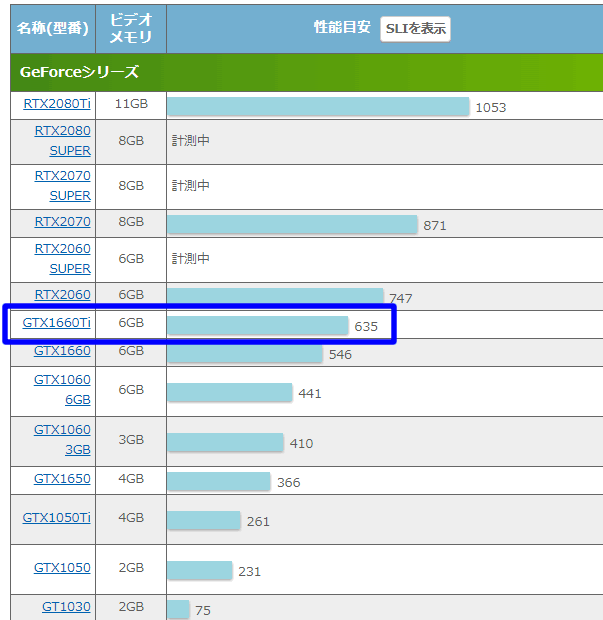Open the plain RTX2060 link
The height and width of the screenshot is (620, 603).
click(62, 295)
